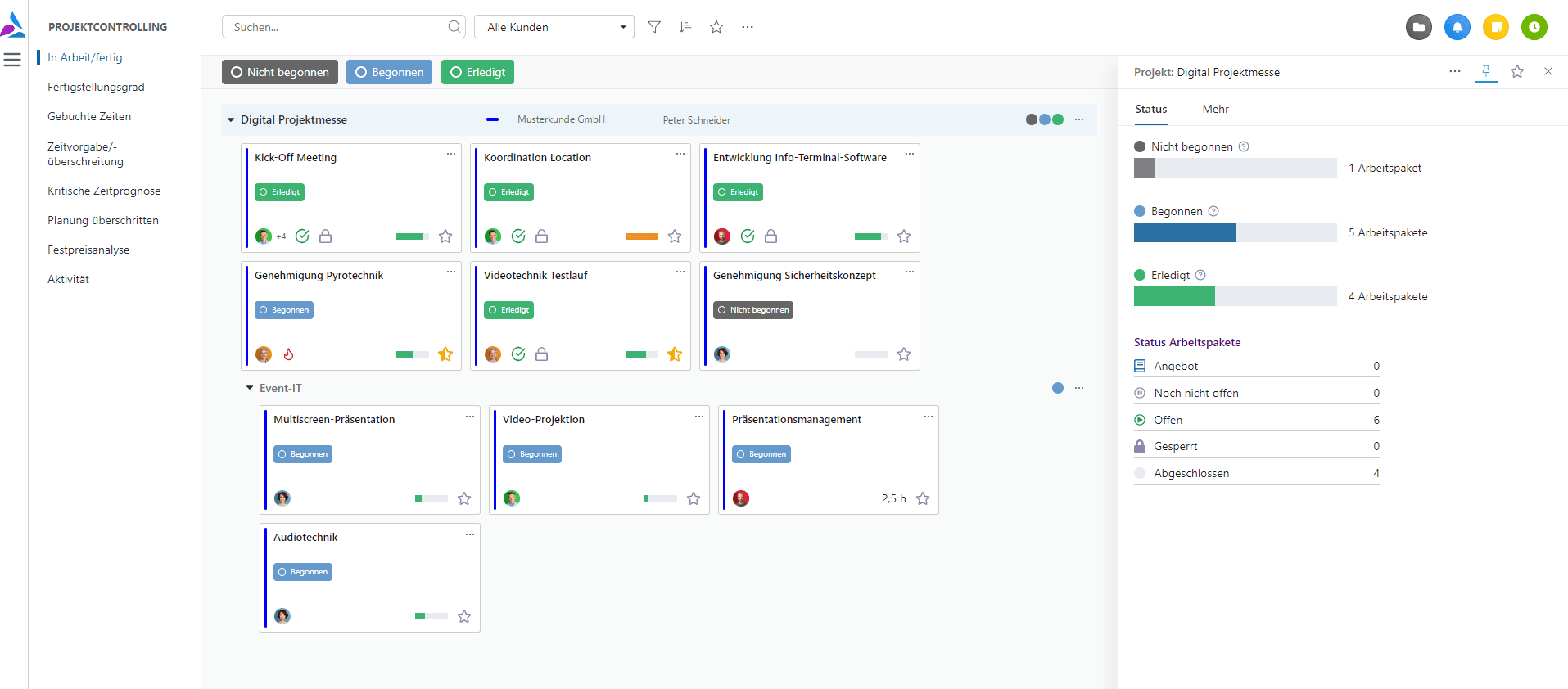
Task: Collapse the Digital Projektmesse project group
Action: (x=231, y=120)
